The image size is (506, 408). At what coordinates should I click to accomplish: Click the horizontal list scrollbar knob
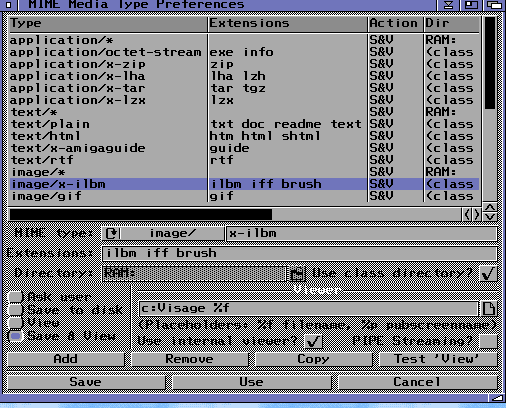tap(141, 215)
